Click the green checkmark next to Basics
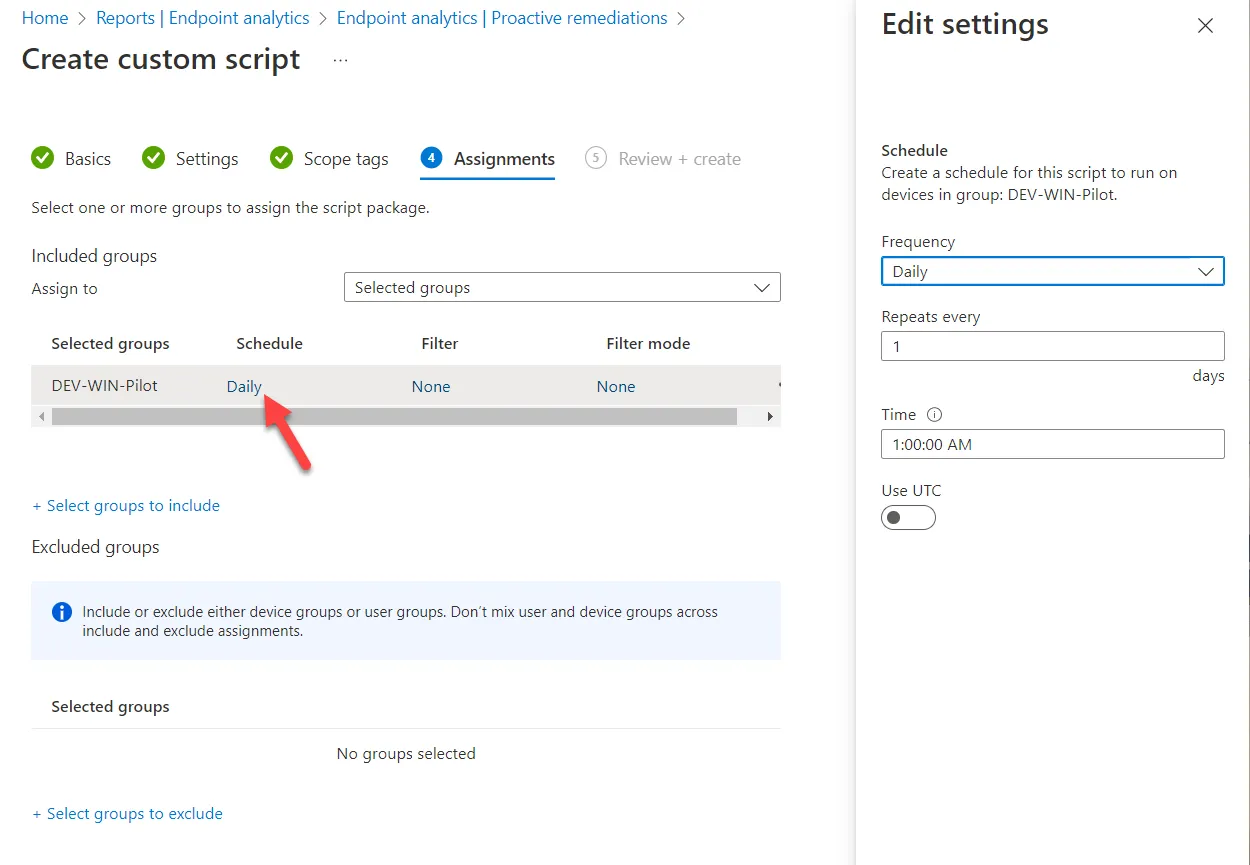 point(43,158)
